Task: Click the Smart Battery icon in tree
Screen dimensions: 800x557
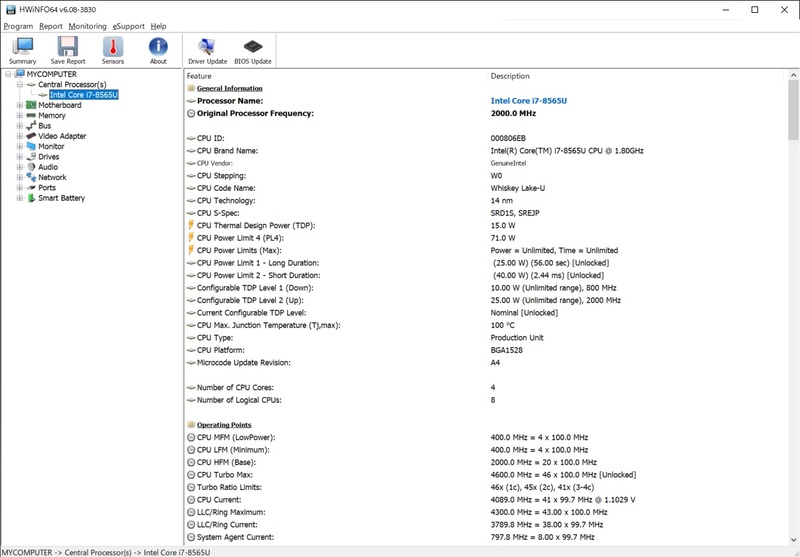Action: [32, 198]
